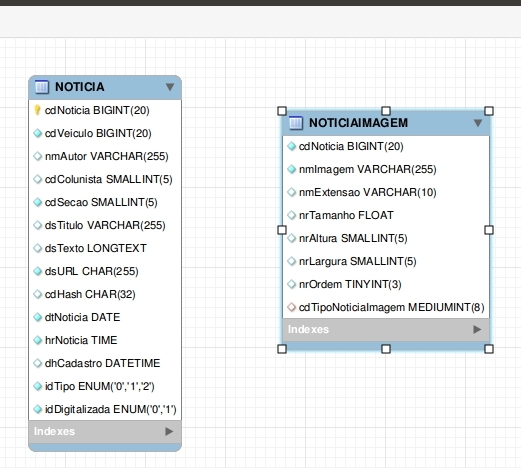The height and width of the screenshot is (468, 521).
Task: Expand Indexes section of NOTICIAIMAGEM table
Action: pyautogui.click(x=477, y=329)
